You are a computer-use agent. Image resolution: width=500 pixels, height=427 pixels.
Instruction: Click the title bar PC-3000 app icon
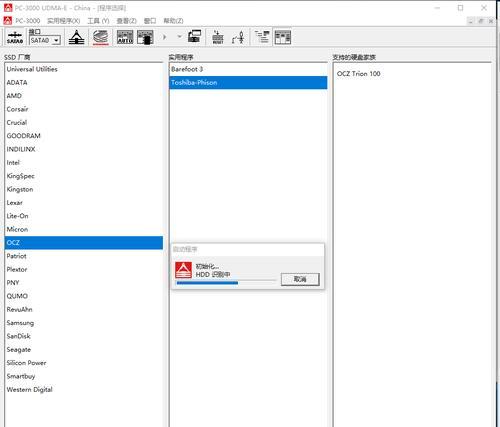point(8,7)
